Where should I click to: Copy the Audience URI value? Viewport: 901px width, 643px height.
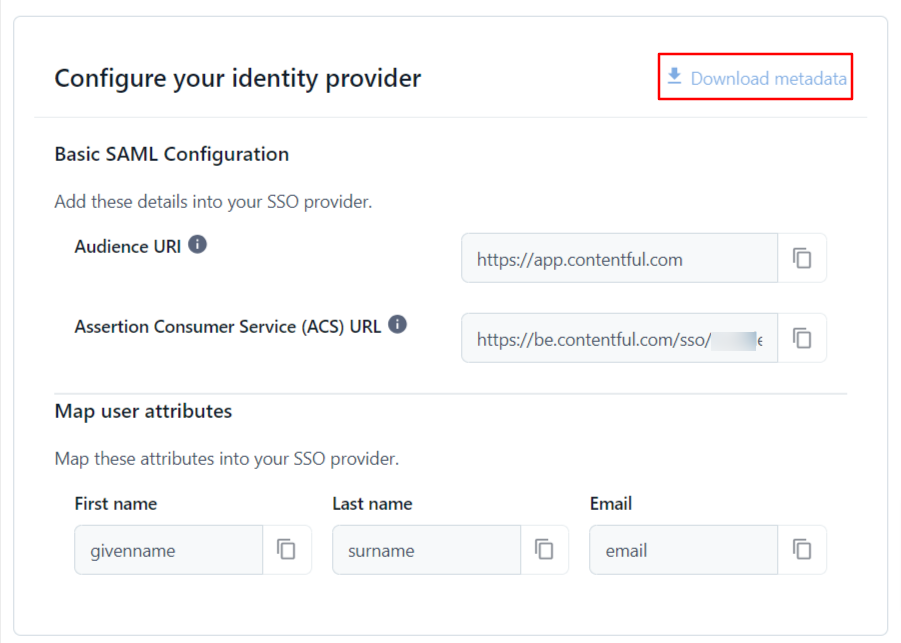coord(802,259)
